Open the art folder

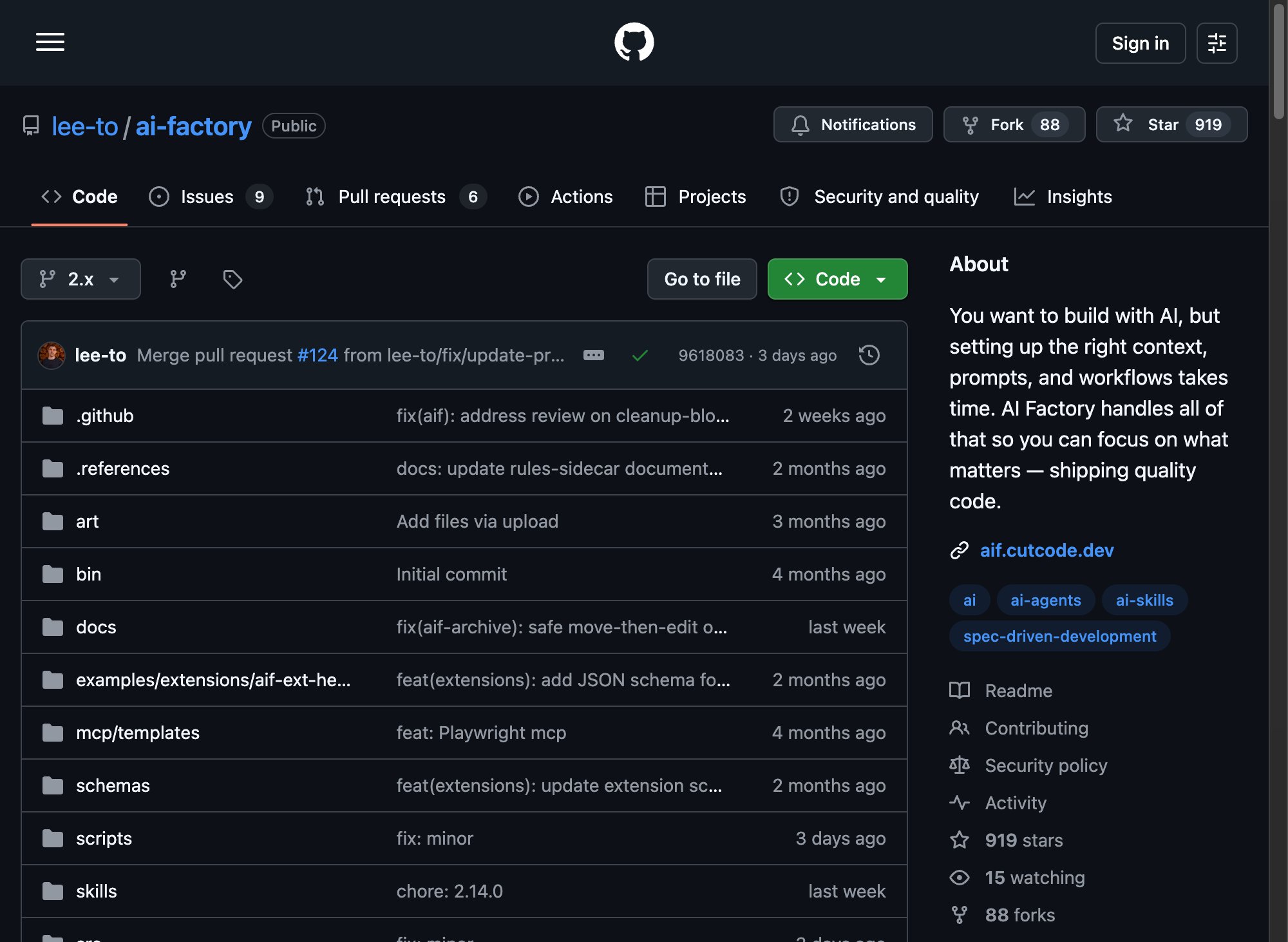click(87, 521)
